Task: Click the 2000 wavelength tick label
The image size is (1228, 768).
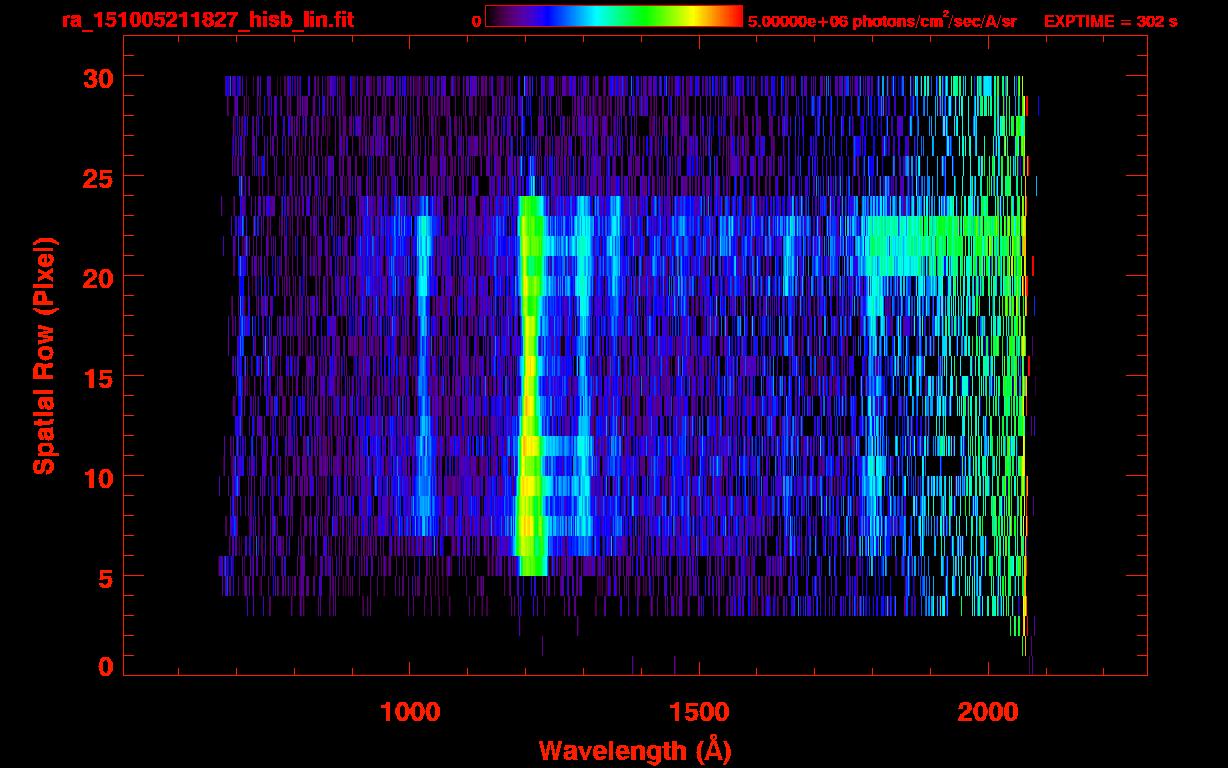Action: (988, 712)
